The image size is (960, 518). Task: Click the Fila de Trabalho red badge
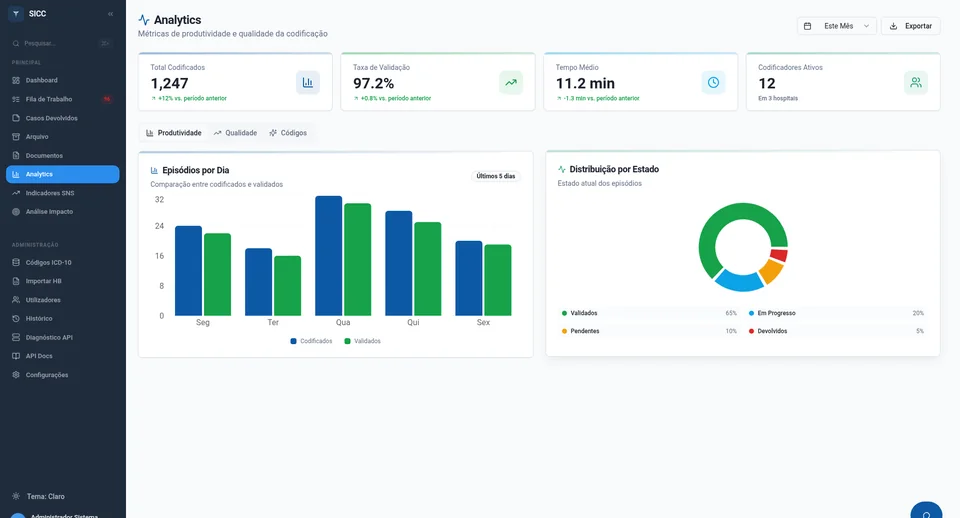(x=107, y=99)
